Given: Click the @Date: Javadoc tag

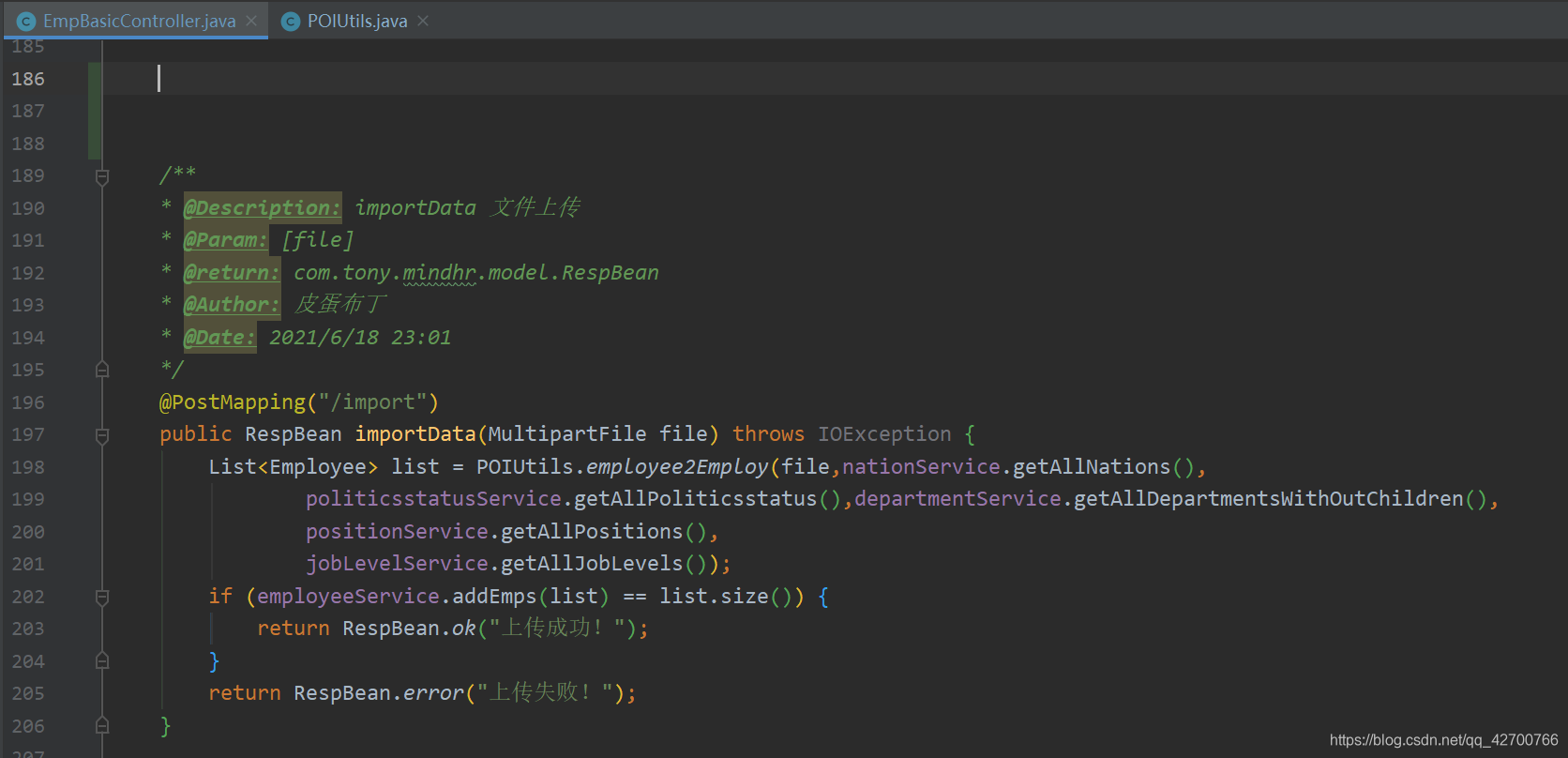Looking at the screenshot, I should (x=219, y=338).
